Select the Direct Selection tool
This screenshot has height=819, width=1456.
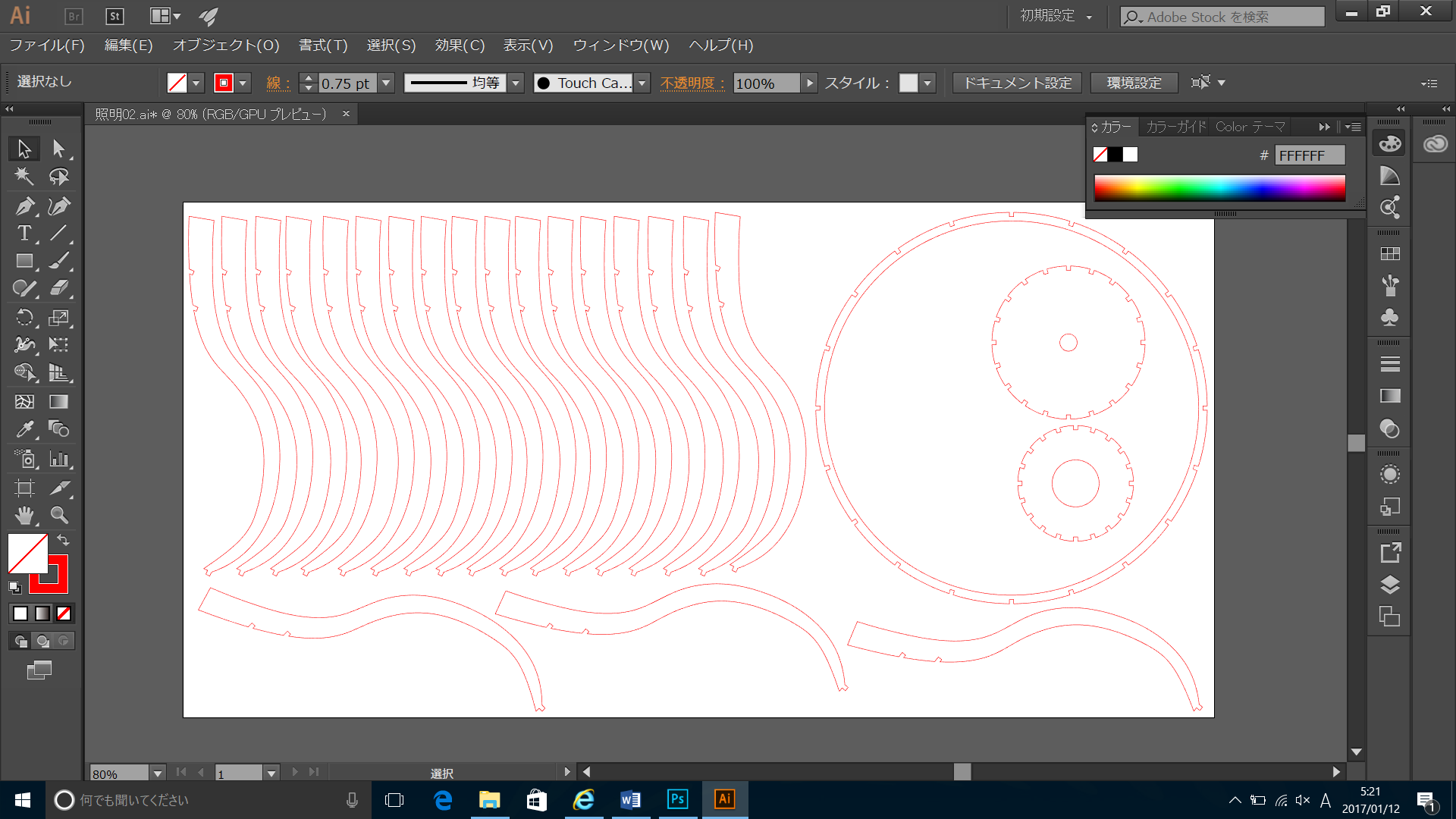tap(59, 149)
